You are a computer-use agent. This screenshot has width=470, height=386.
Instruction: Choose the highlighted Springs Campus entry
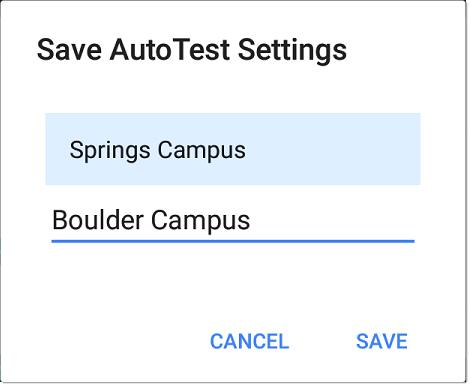[x=233, y=149]
